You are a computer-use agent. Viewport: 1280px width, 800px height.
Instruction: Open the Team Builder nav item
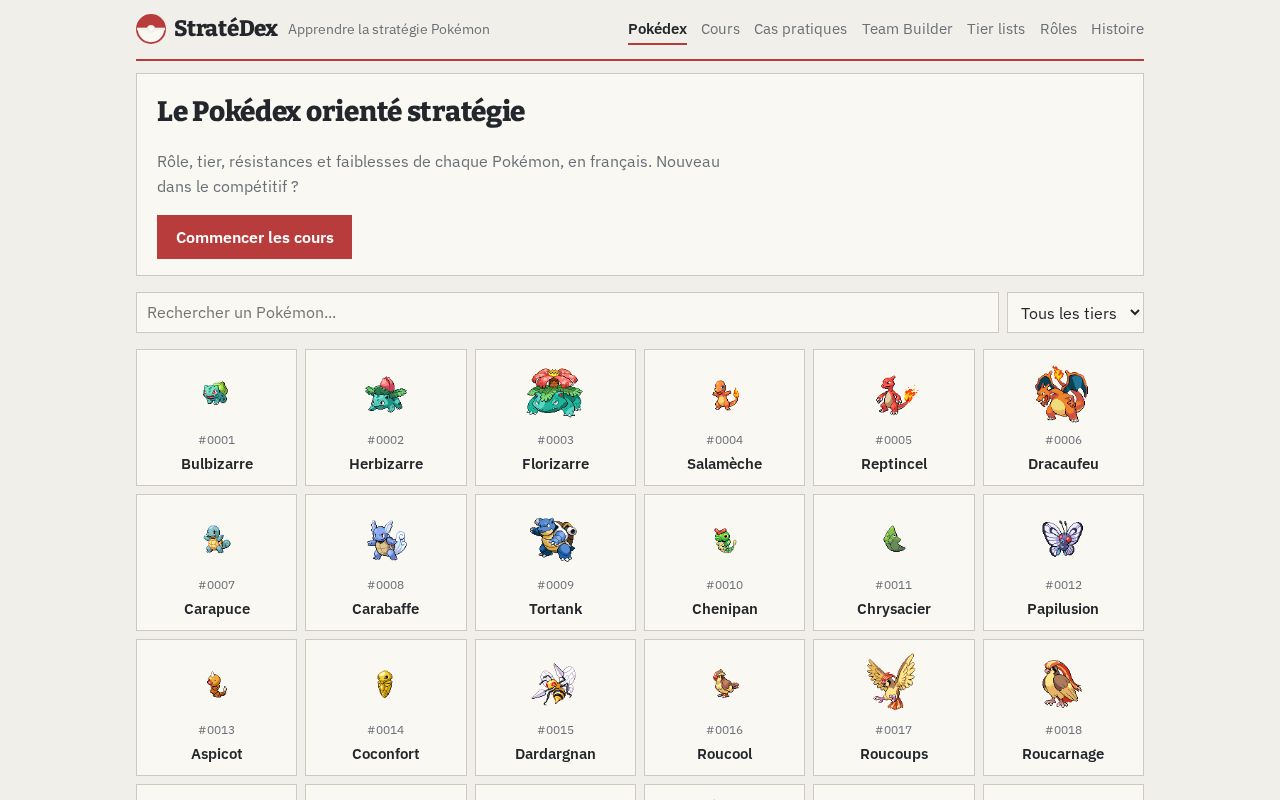(x=907, y=29)
